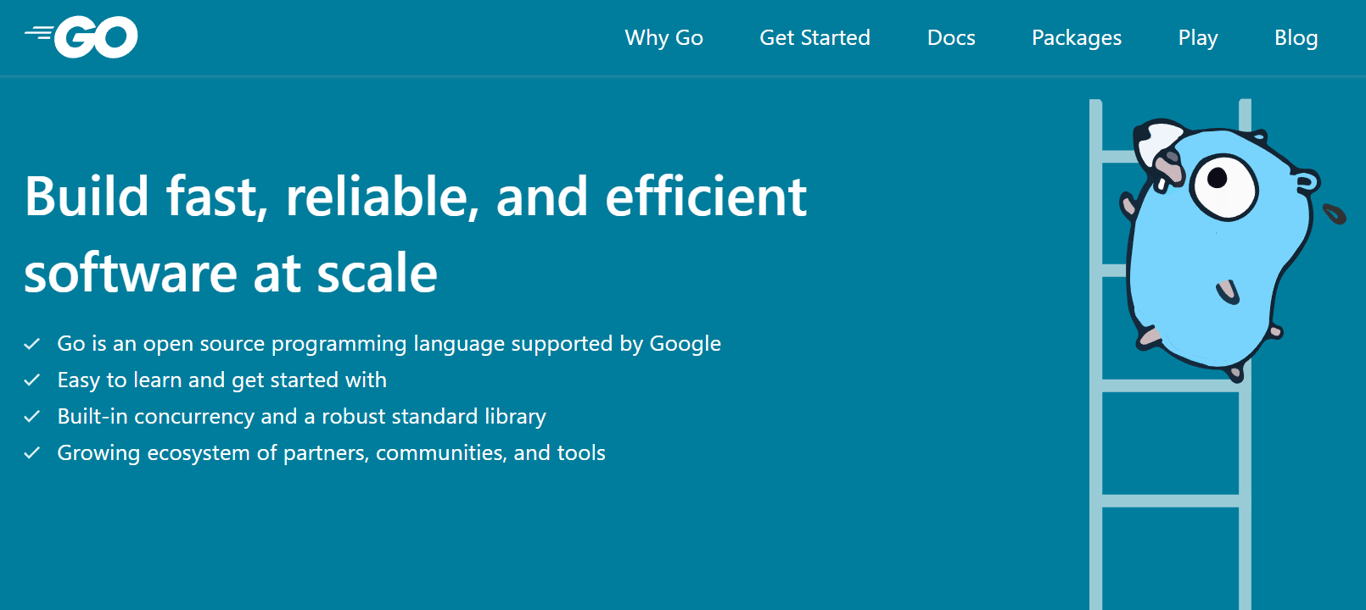Click the partners and communities bullet text
Image resolution: width=1366 pixels, height=610 pixels.
(331, 452)
